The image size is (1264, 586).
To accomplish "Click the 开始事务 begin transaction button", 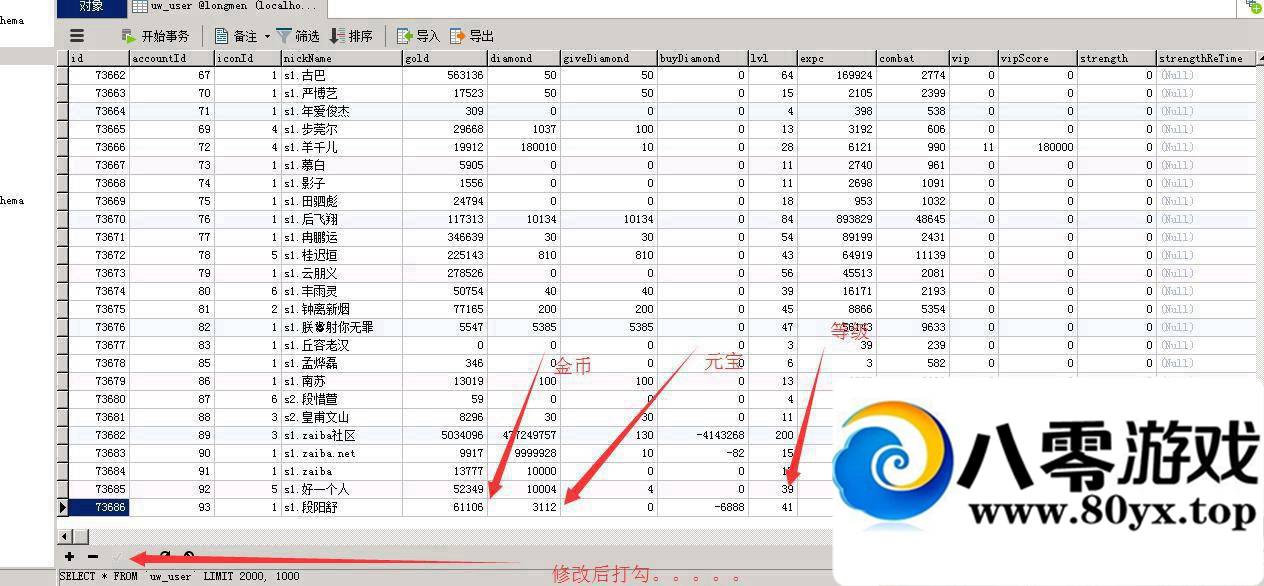I will (155, 36).
